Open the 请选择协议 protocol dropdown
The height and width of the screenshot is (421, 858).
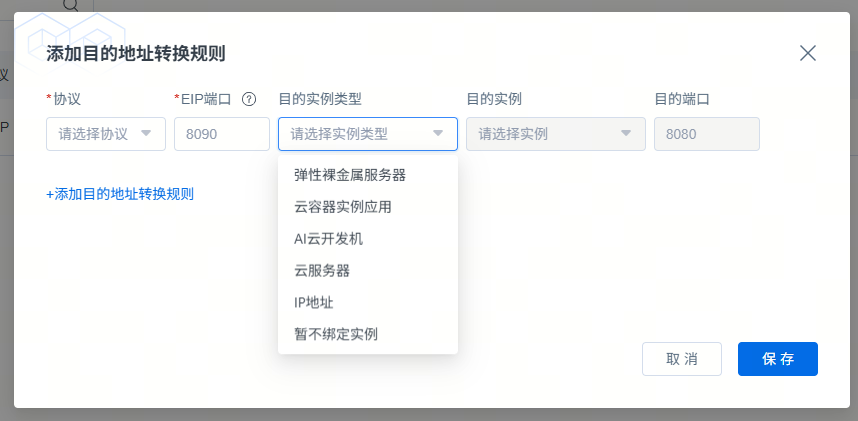[x=106, y=134]
